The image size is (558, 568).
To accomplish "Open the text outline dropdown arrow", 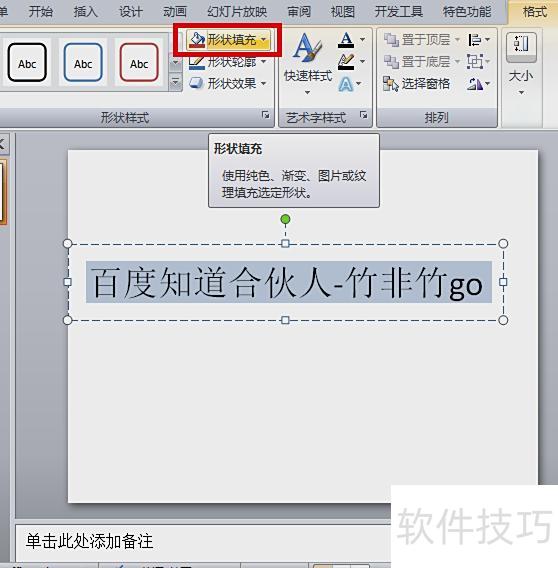I will (362, 62).
